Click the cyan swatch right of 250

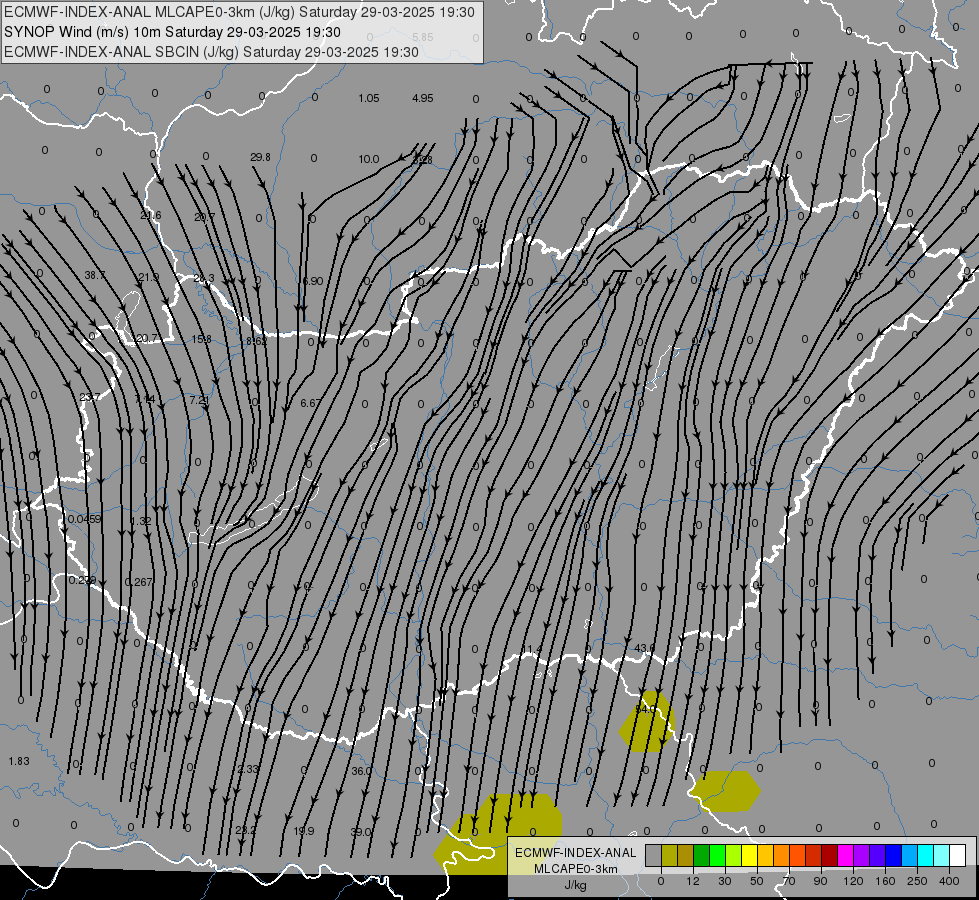(x=925, y=855)
